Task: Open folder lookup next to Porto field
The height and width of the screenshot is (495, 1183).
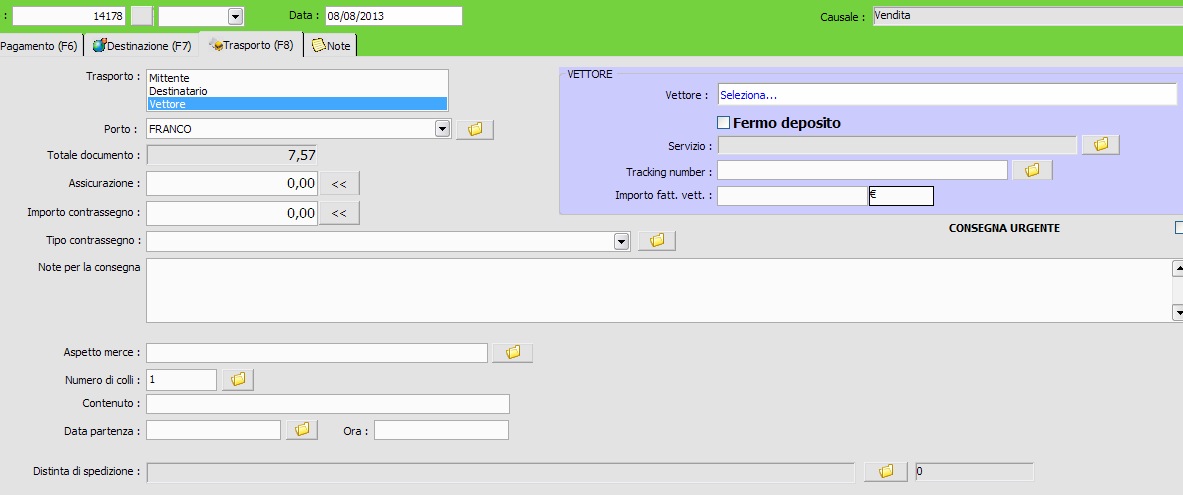Action: pos(475,129)
